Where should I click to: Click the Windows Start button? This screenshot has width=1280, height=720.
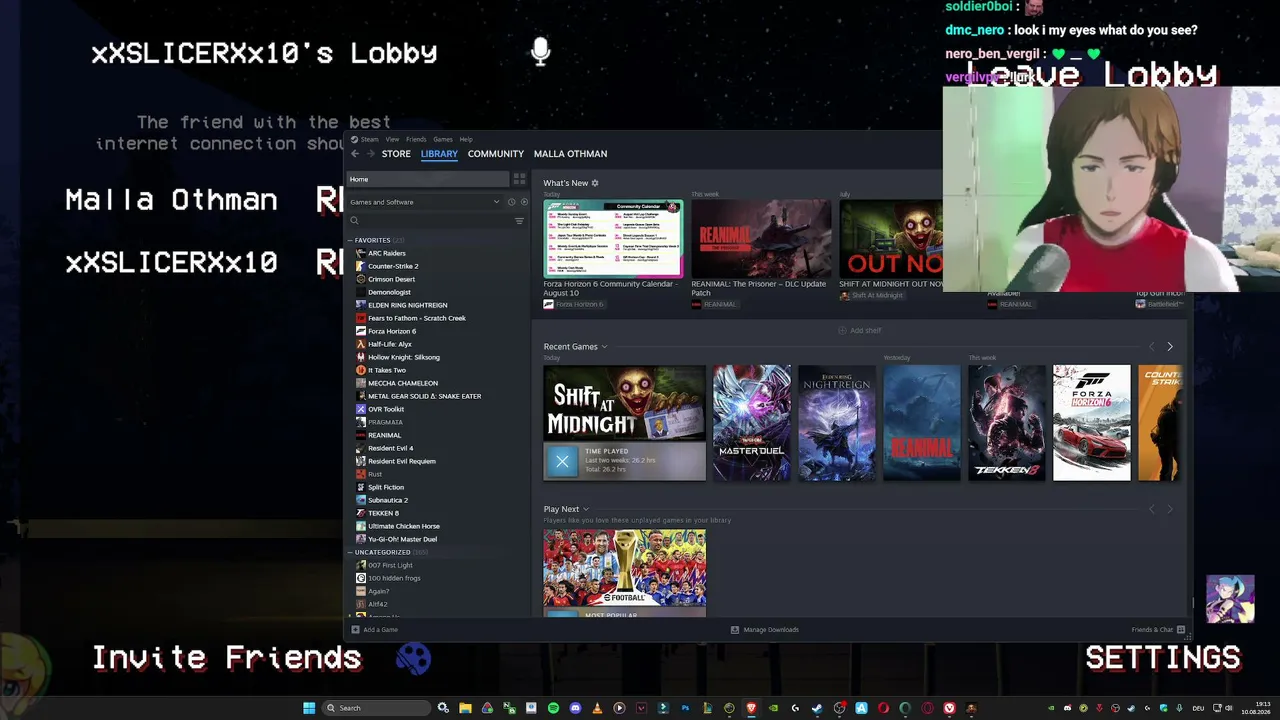pos(309,708)
